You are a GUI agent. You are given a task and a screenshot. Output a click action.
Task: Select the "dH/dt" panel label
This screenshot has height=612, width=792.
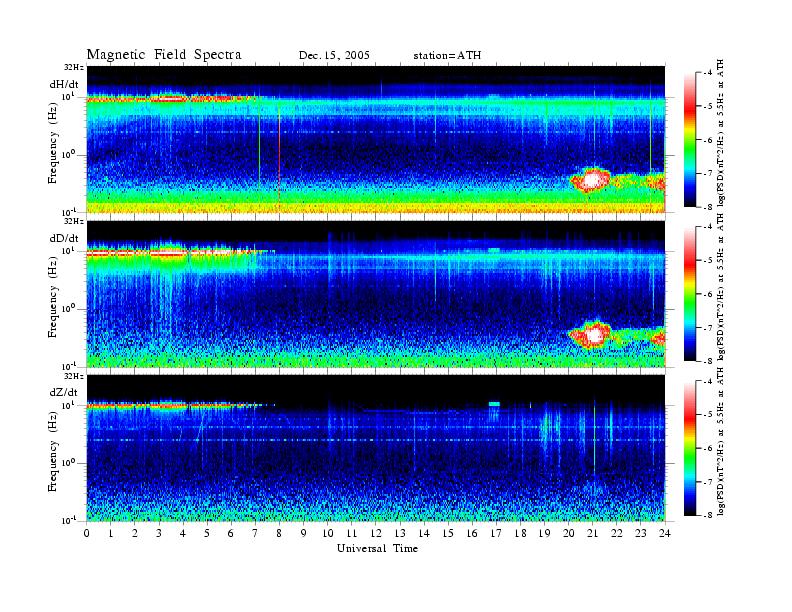point(64,84)
